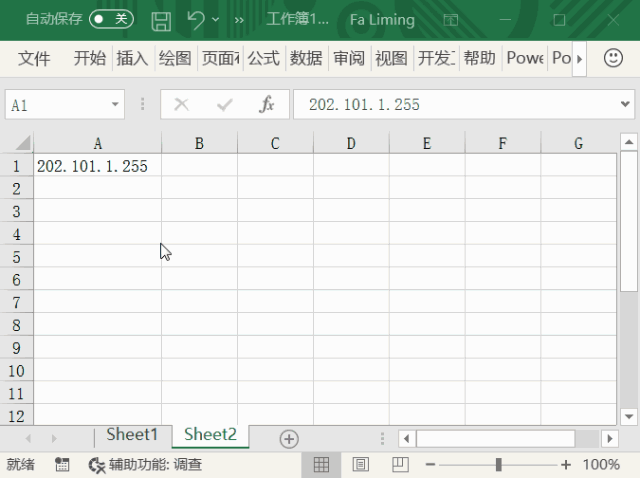Add a new sheet with plus icon
640x478 pixels.
pyautogui.click(x=289, y=439)
